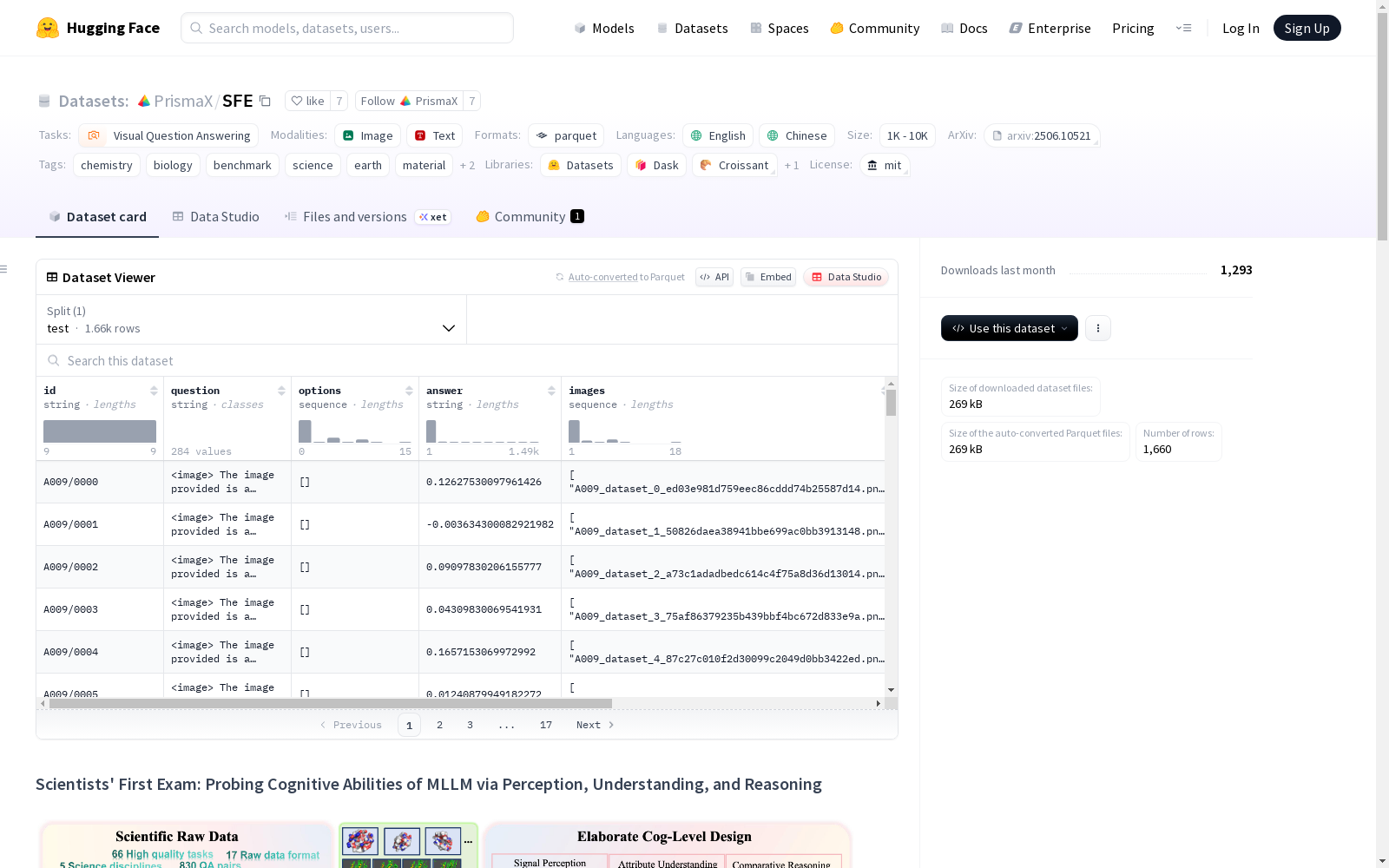Select the Dask library tag

coord(656,165)
